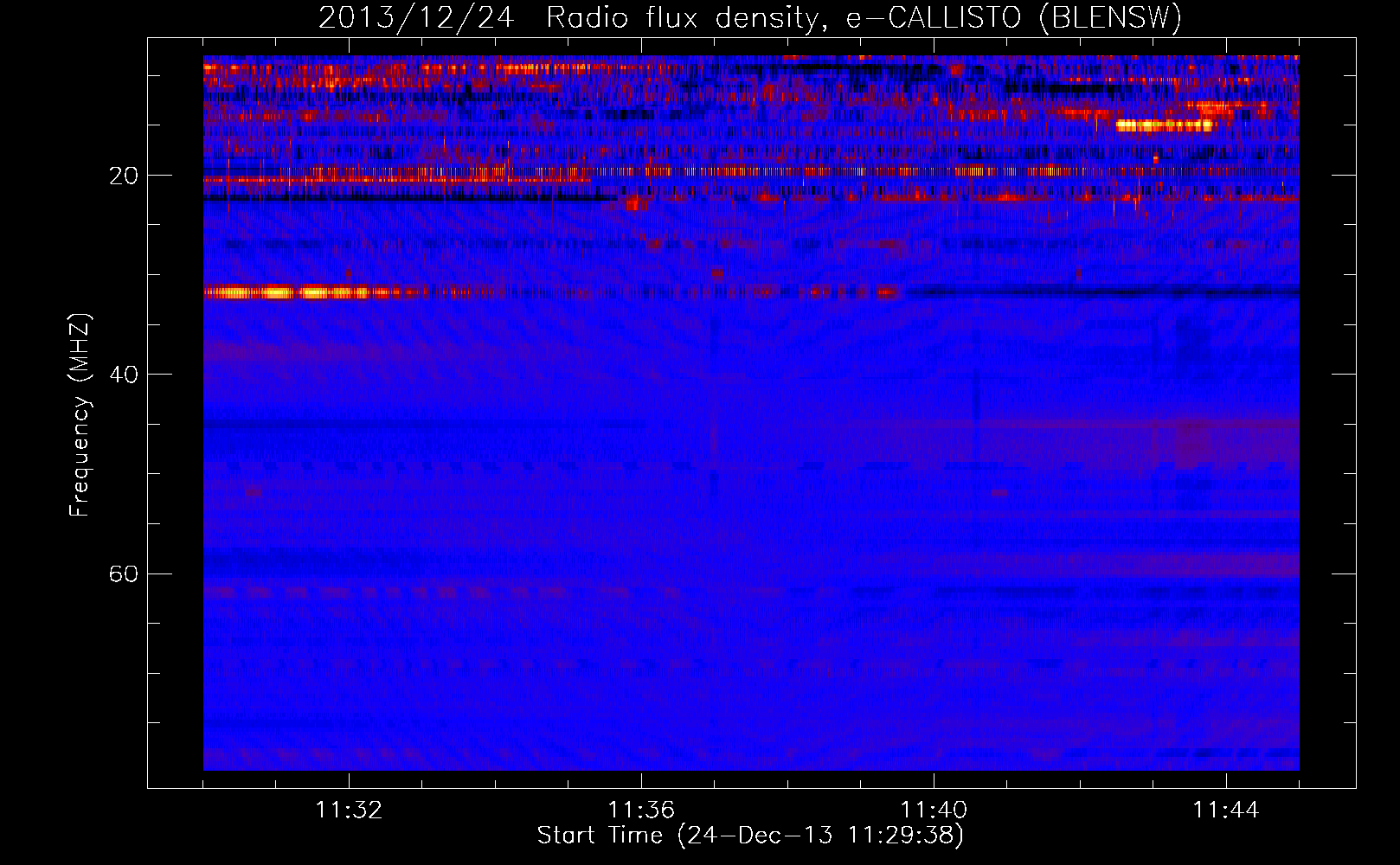Click the 20 MHz frequency tick label
Viewport: 1400px width, 865px height.
(124, 176)
